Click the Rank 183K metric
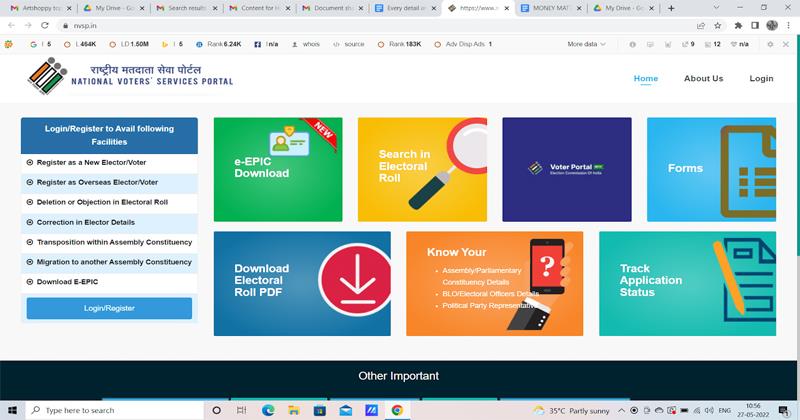The width and height of the screenshot is (800, 420). tap(399, 44)
